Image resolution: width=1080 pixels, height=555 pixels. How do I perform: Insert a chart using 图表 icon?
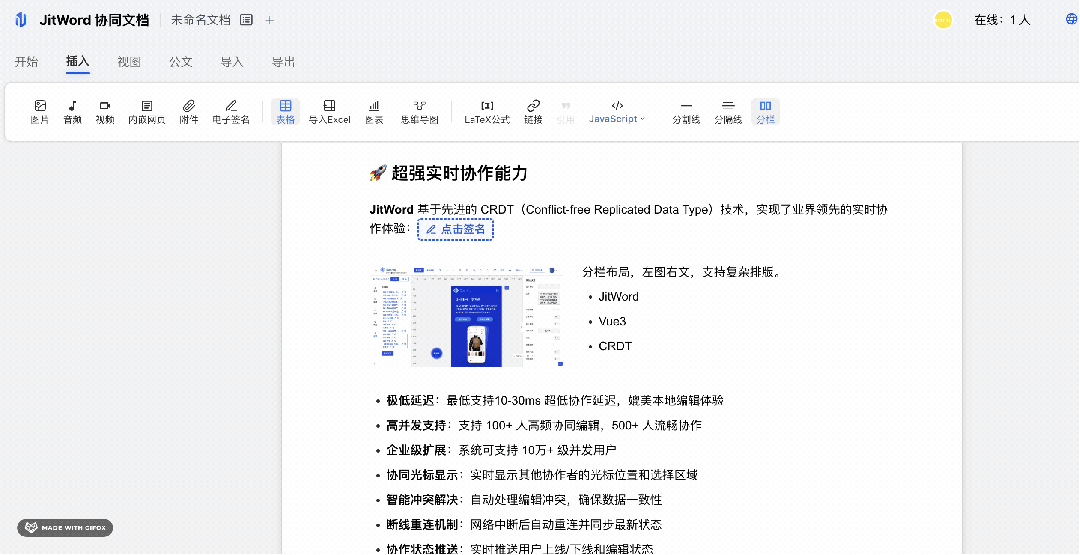(374, 112)
